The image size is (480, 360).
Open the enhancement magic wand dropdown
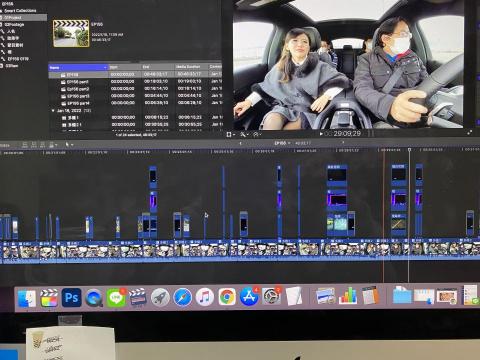click(x=244, y=134)
